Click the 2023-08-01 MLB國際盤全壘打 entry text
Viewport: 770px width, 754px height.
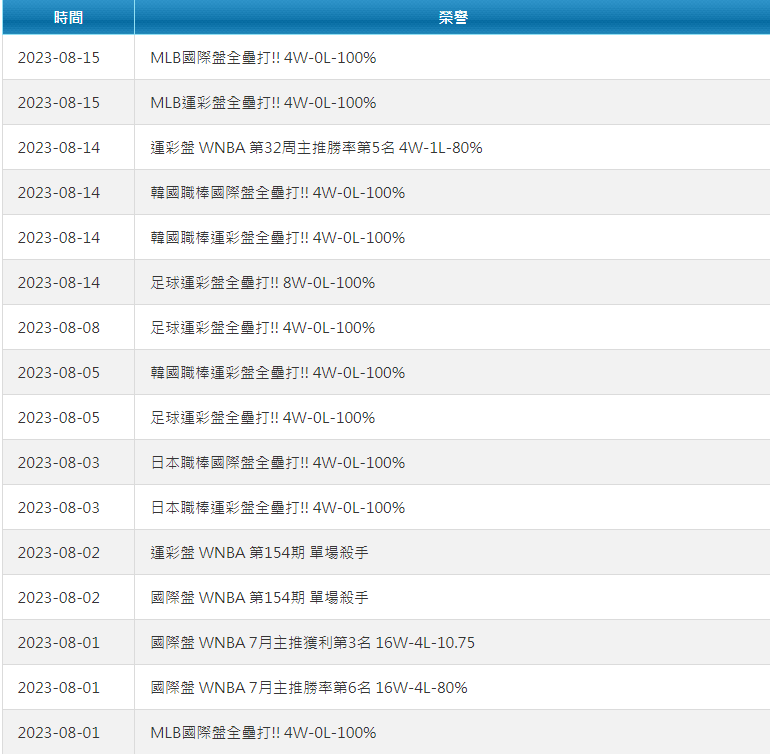coord(263,733)
